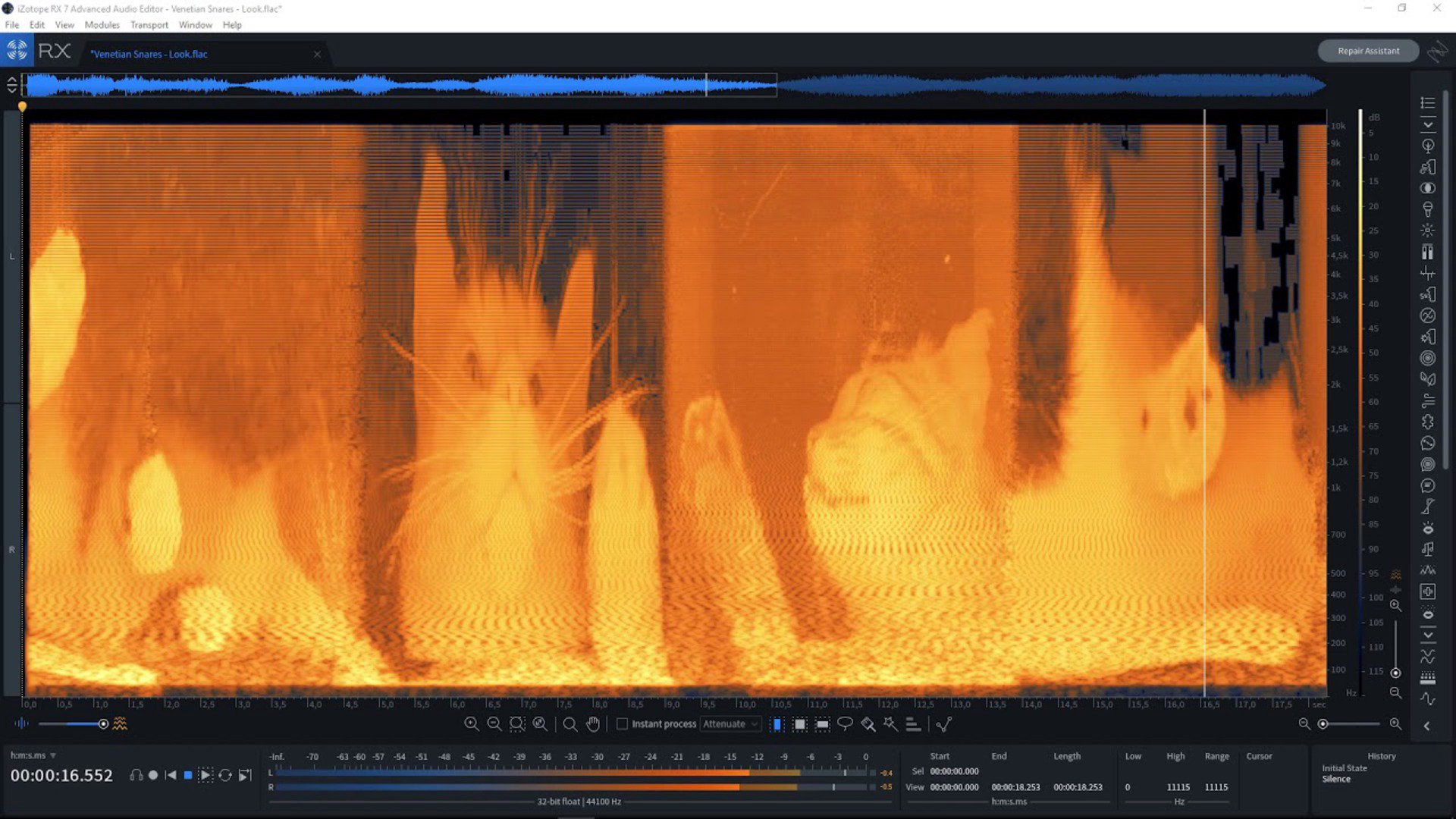1456x819 pixels.
Task: Select the frequency selection tool
Action: click(822, 724)
